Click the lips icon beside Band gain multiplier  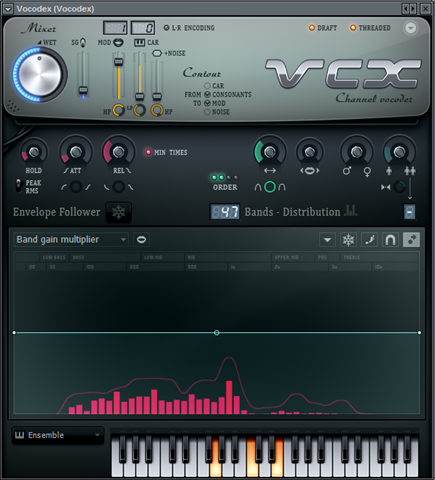141,239
